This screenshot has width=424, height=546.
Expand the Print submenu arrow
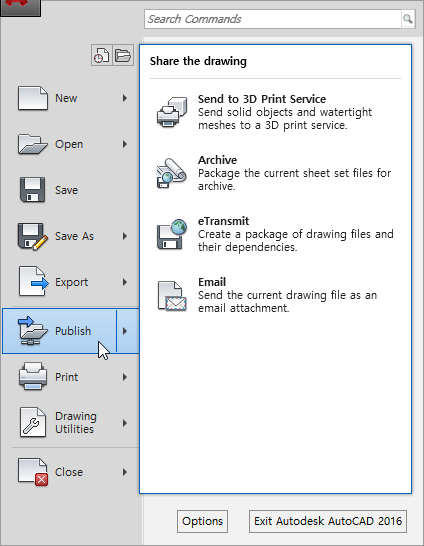tap(125, 377)
